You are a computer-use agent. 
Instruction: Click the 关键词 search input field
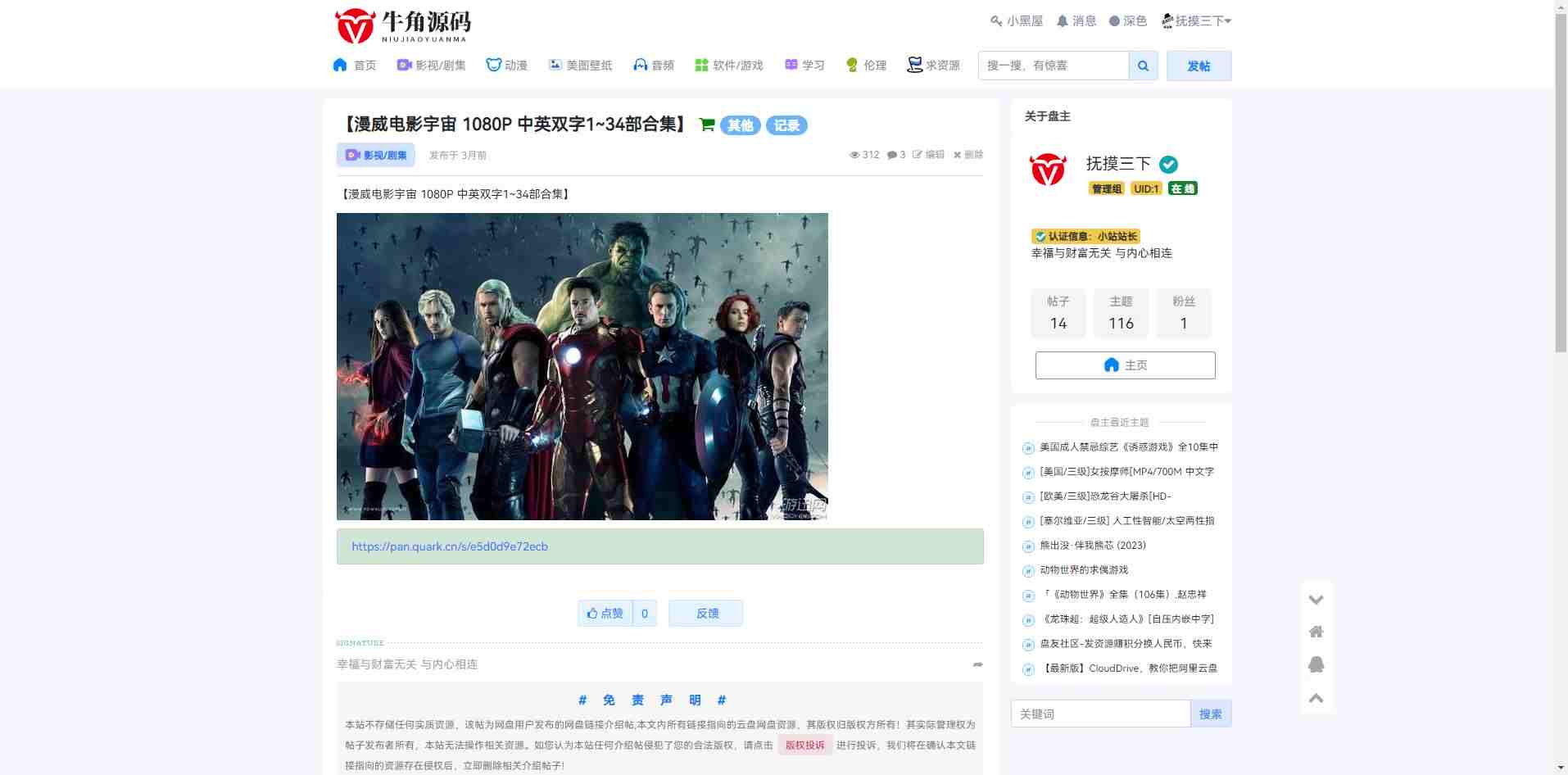pos(1099,714)
